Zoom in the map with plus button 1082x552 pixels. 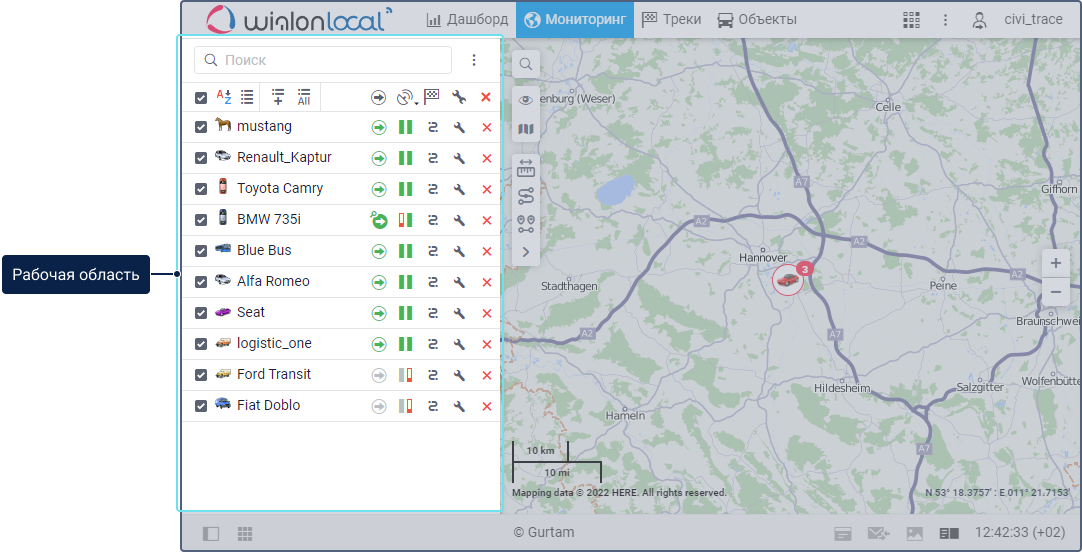[1055, 264]
